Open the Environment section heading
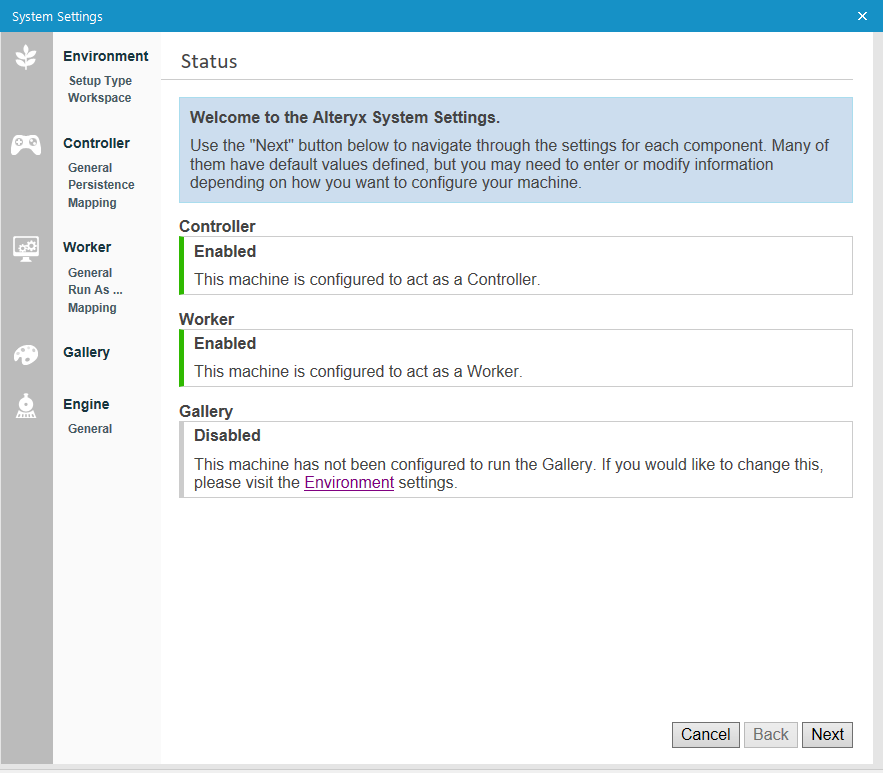Image resolution: width=883 pixels, height=773 pixels. click(x=106, y=56)
